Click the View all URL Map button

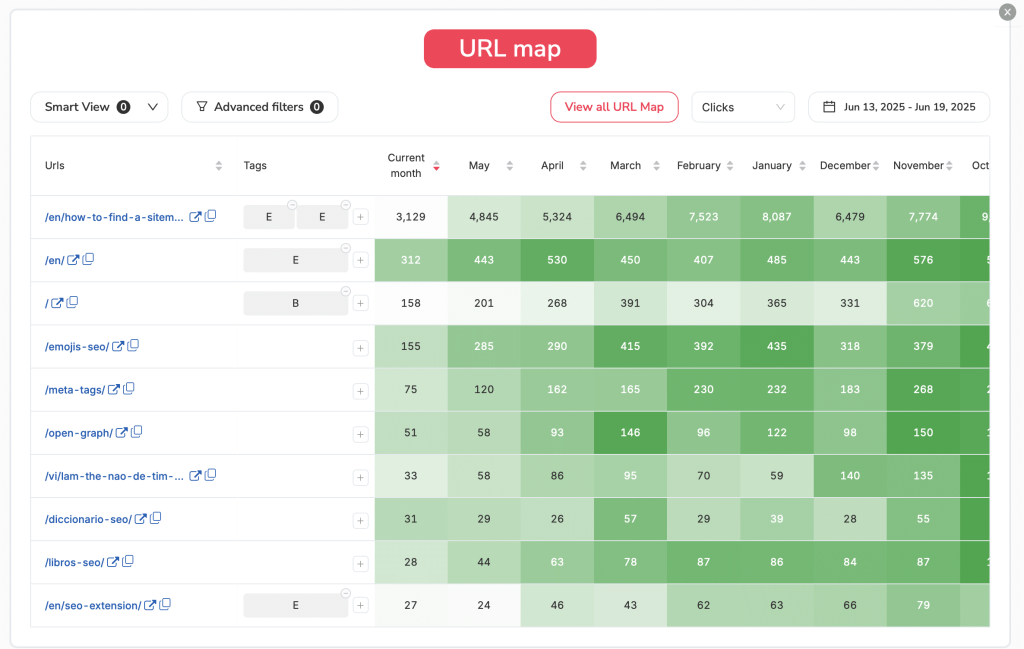coord(614,107)
